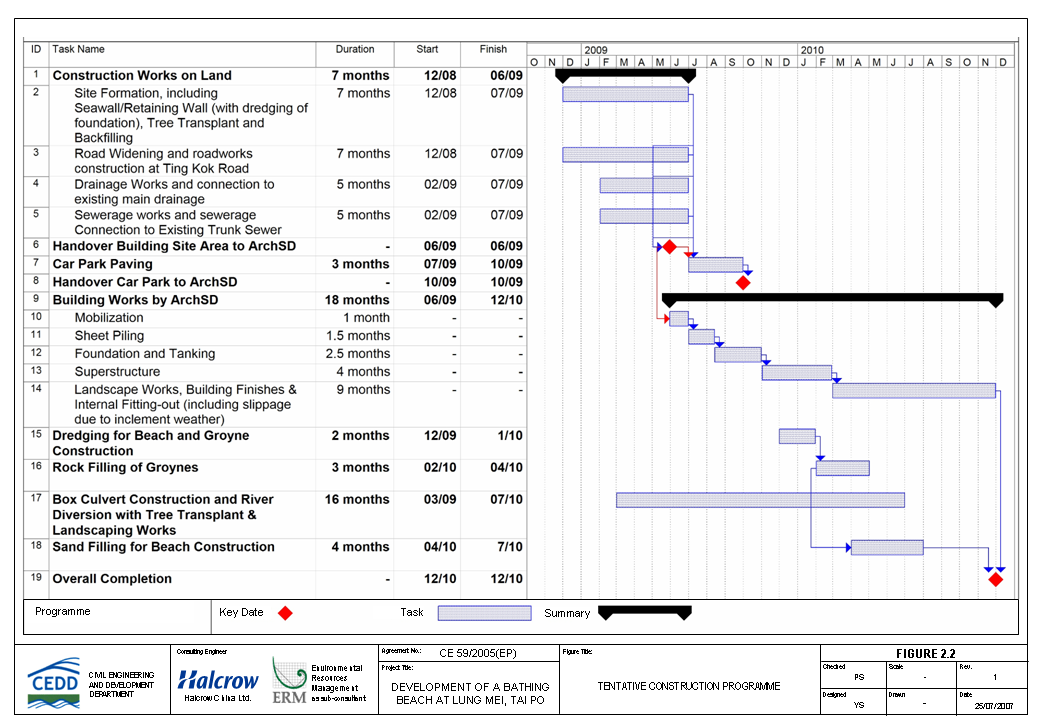Click the 25/07/2007 date in title block
The width and height of the screenshot is (1040, 720).
pyautogui.click(x=994, y=706)
